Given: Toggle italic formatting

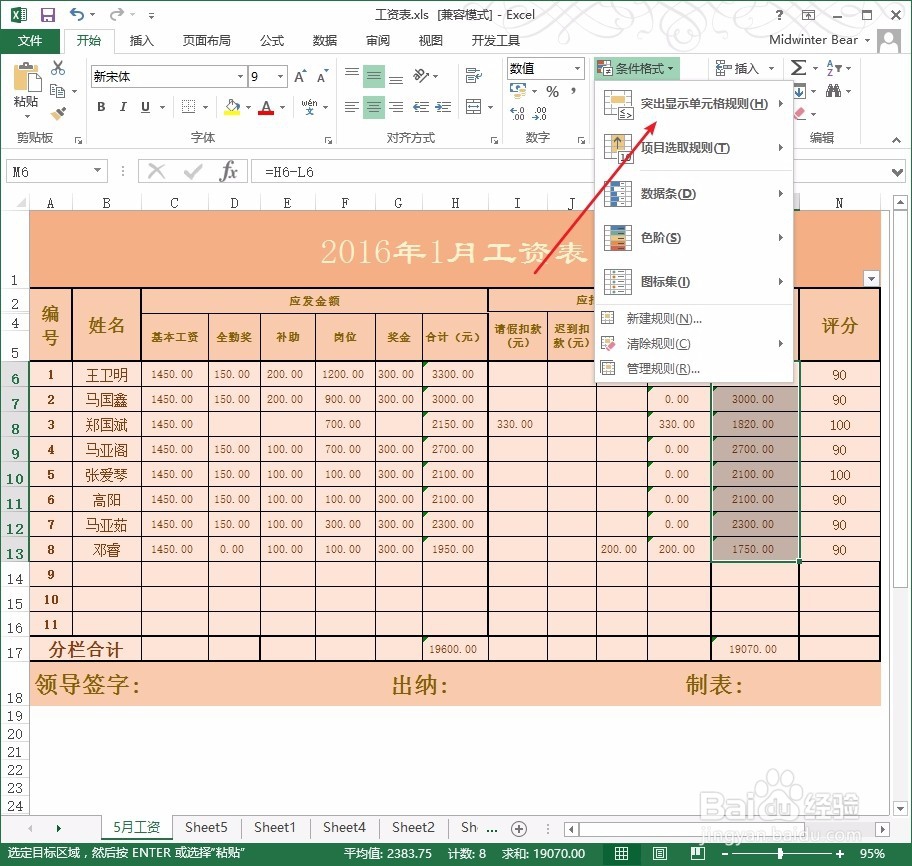Looking at the screenshot, I should click(123, 107).
